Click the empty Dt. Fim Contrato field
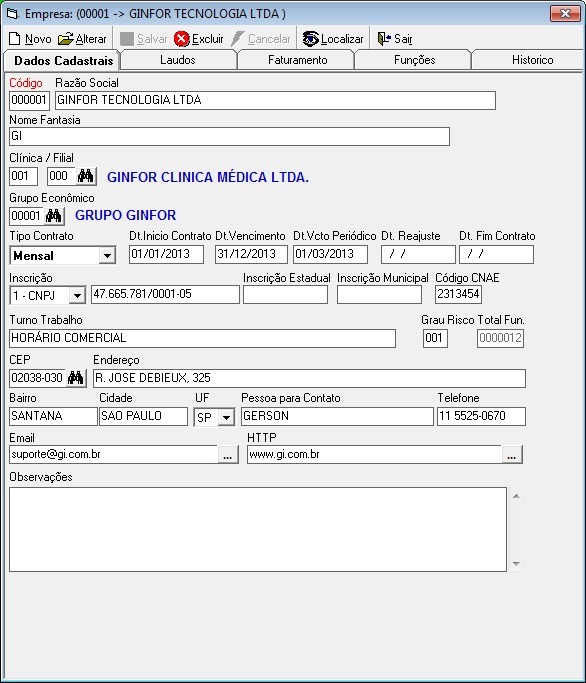 pyautogui.click(x=496, y=254)
